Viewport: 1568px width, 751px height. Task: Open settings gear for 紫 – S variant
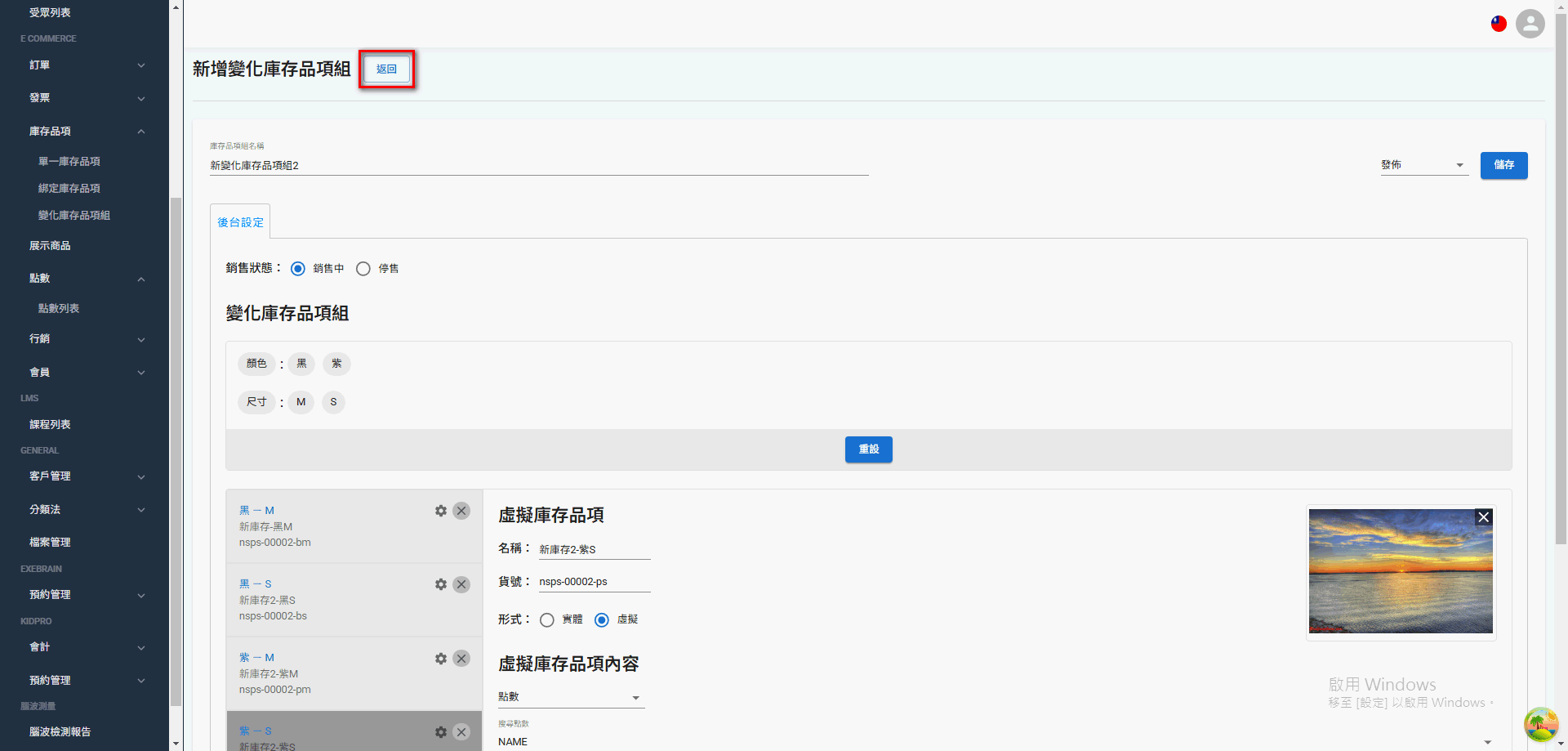(441, 732)
